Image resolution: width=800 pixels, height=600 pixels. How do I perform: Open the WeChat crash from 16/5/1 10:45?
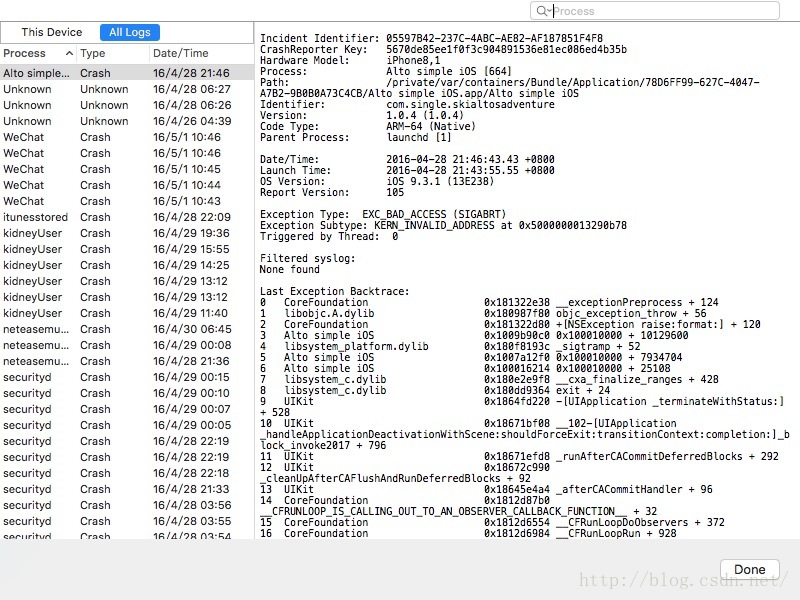tap(127, 169)
